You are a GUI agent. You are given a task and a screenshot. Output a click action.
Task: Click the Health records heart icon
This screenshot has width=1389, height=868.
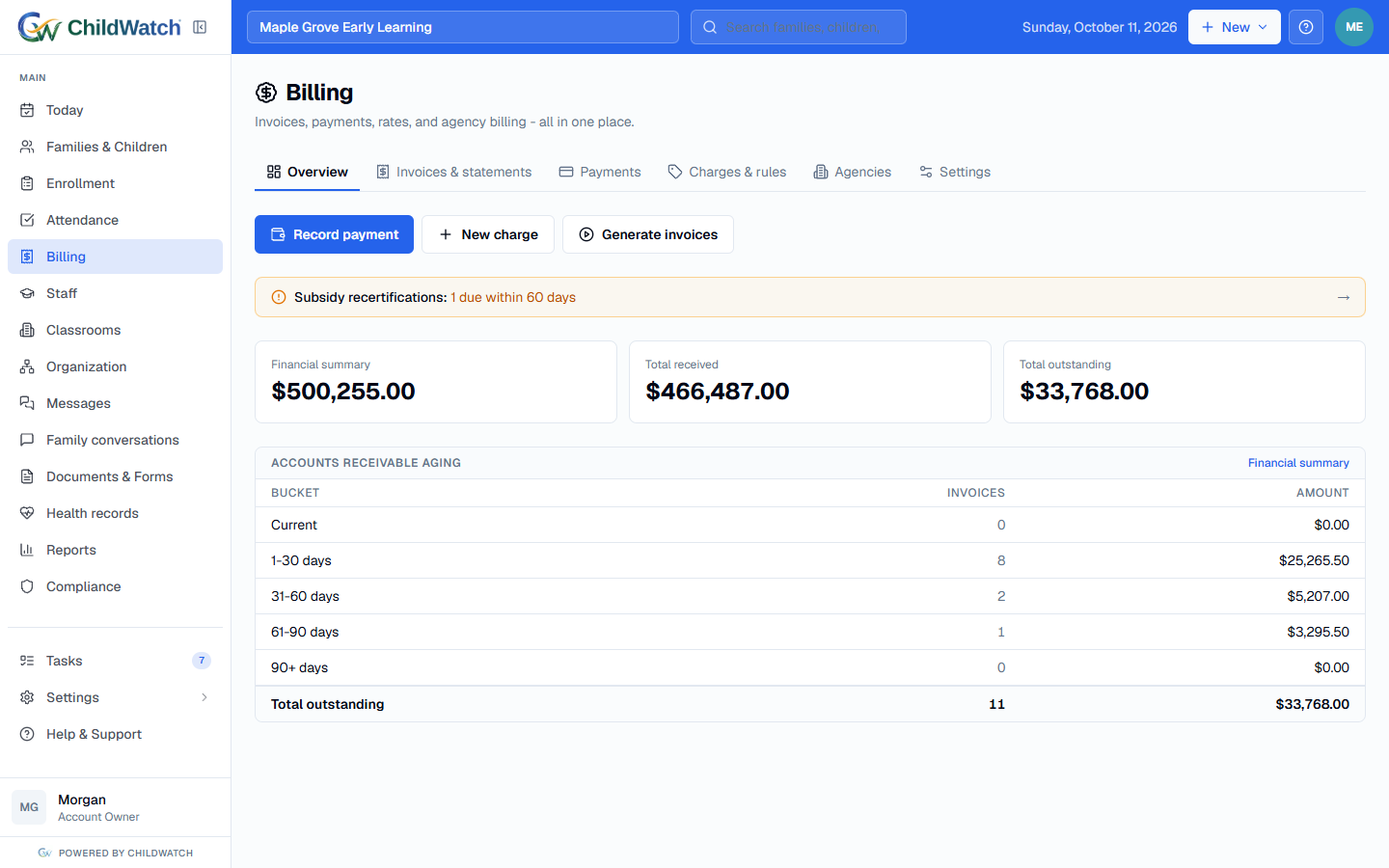pyautogui.click(x=27, y=513)
